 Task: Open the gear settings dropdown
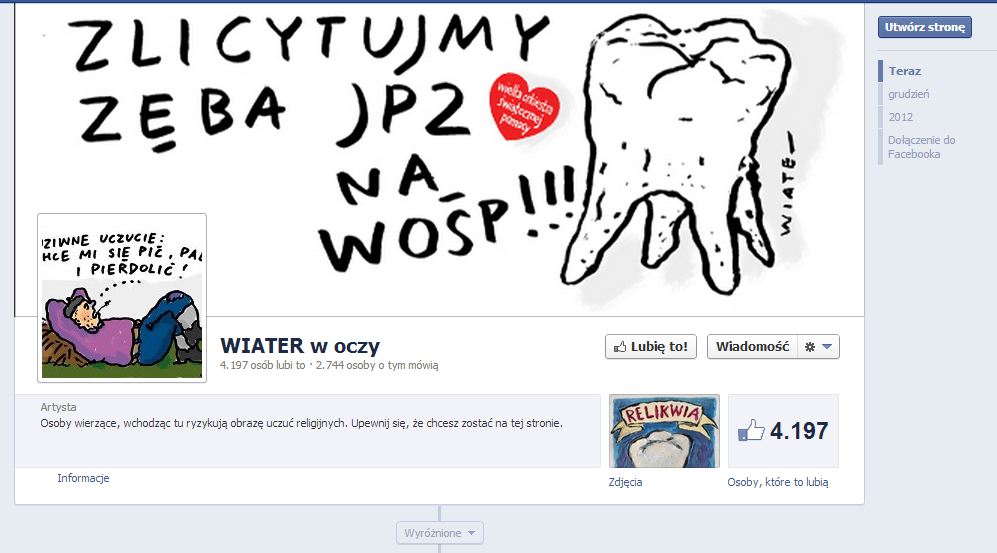818,346
